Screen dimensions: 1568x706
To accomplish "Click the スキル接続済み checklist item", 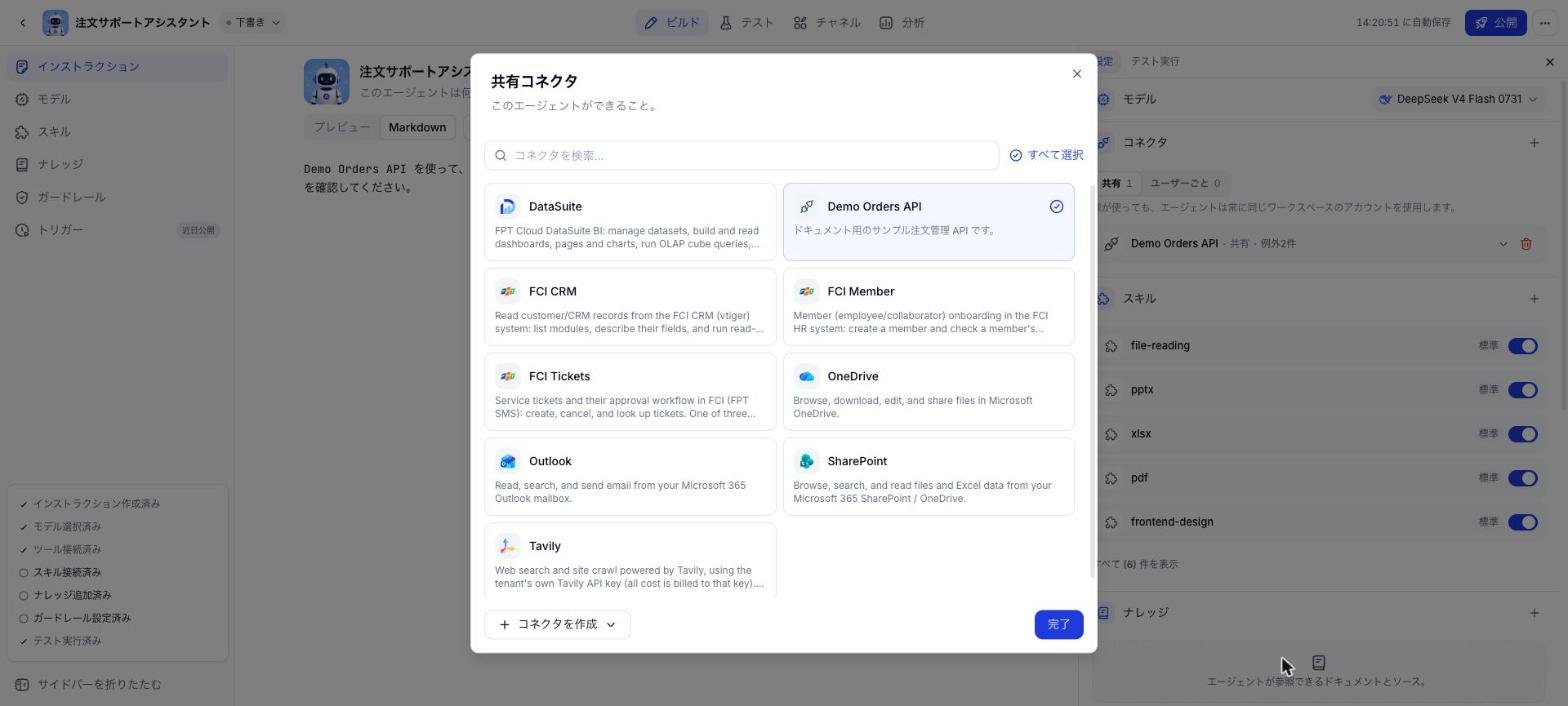I will (67, 573).
